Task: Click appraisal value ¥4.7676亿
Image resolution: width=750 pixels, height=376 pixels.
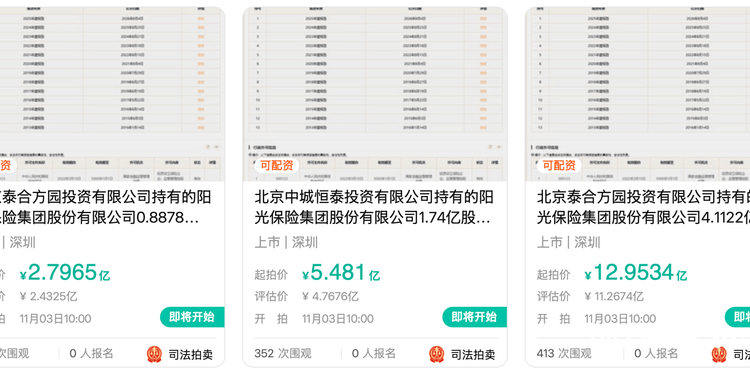Action: [x=331, y=297]
